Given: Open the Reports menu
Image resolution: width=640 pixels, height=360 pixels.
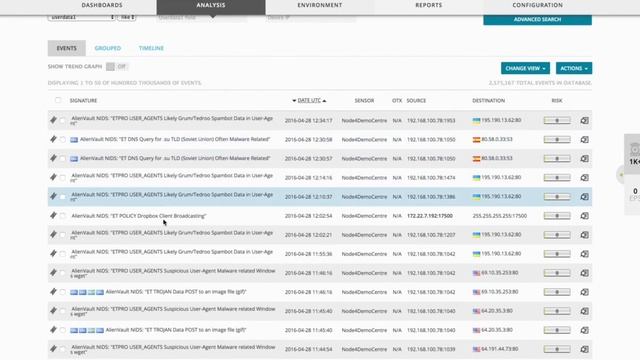Looking at the screenshot, I should 429,5.
